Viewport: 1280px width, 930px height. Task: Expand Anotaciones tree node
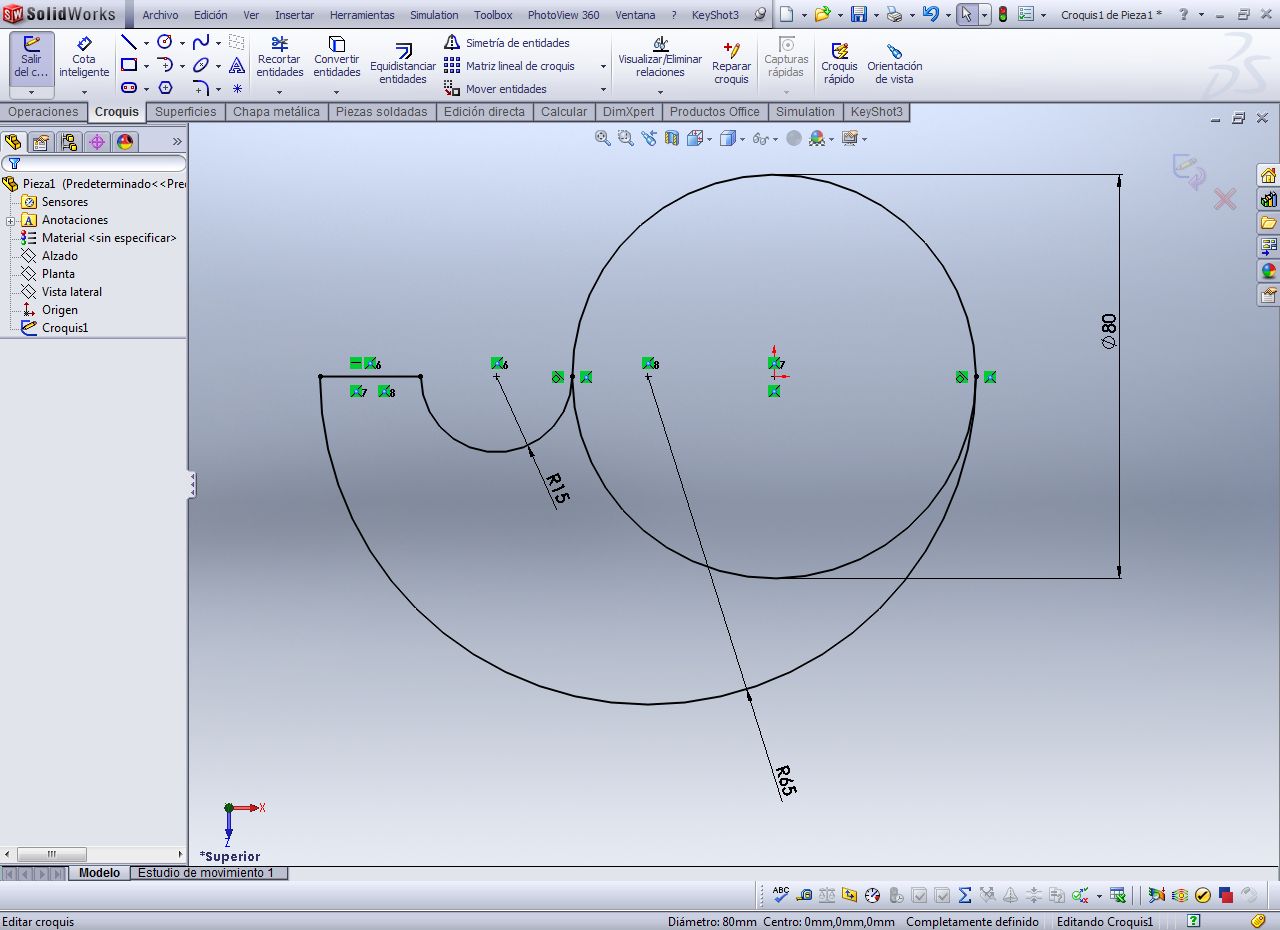pyautogui.click(x=11, y=220)
